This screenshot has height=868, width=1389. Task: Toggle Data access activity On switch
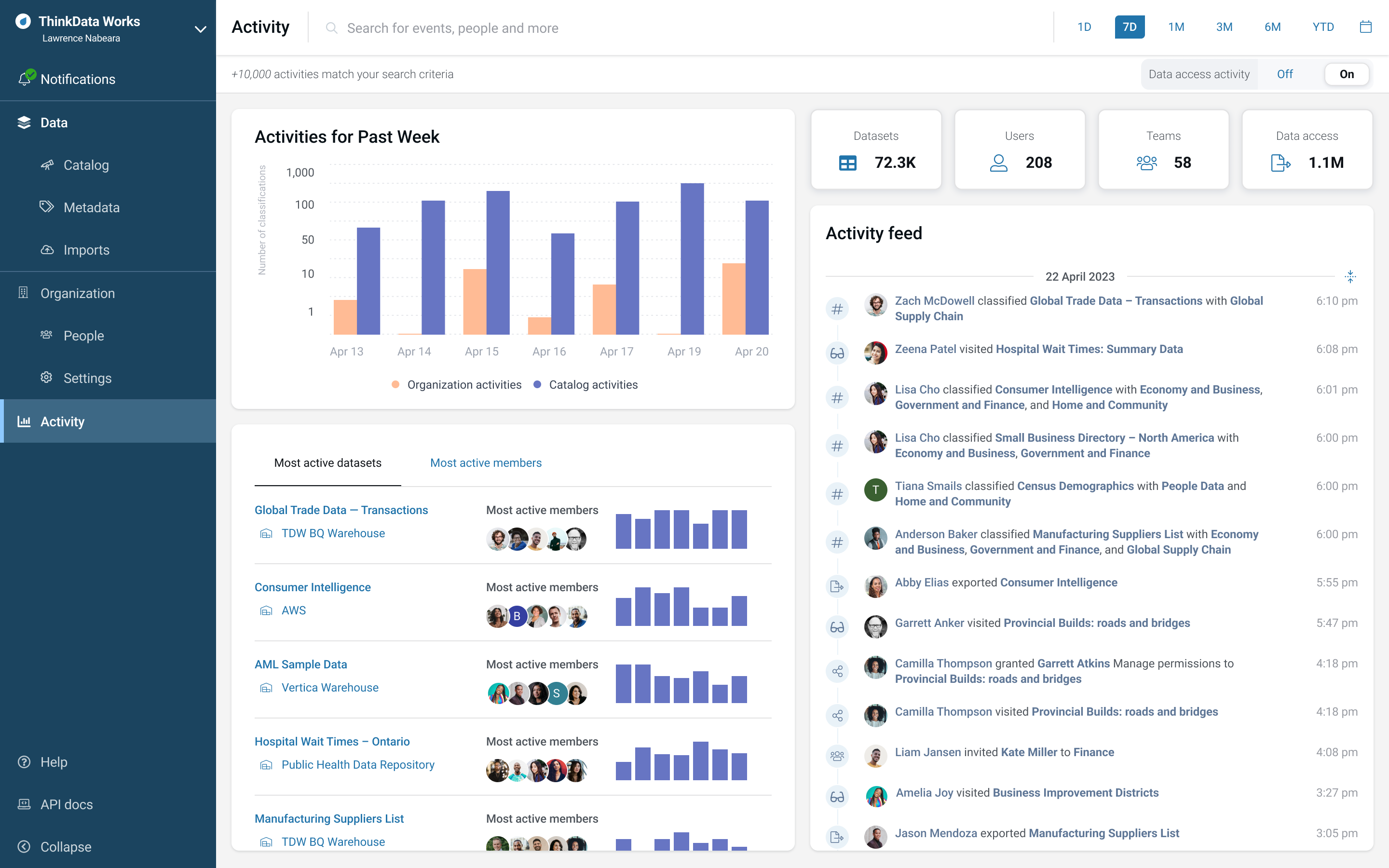point(1347,74)
